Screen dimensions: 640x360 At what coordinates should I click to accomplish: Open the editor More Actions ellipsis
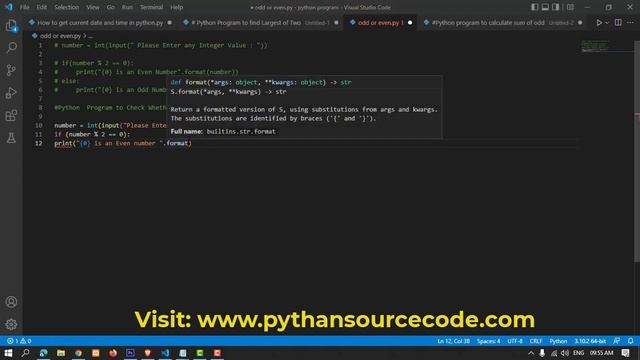pos(630,23)
